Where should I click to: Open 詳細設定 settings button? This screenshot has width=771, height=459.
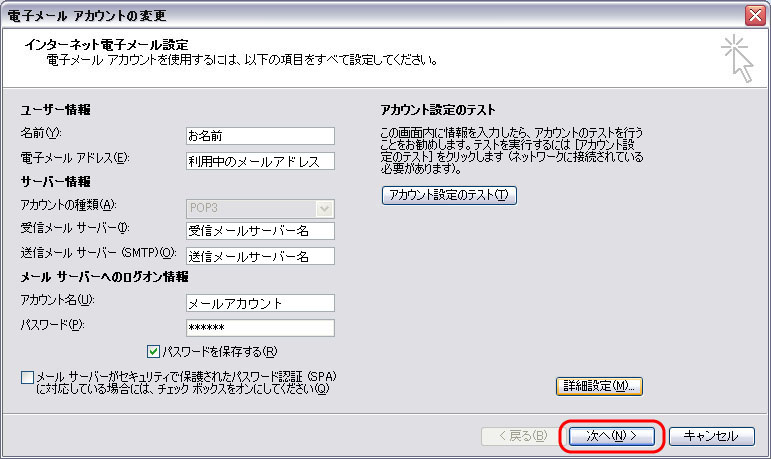599,386
